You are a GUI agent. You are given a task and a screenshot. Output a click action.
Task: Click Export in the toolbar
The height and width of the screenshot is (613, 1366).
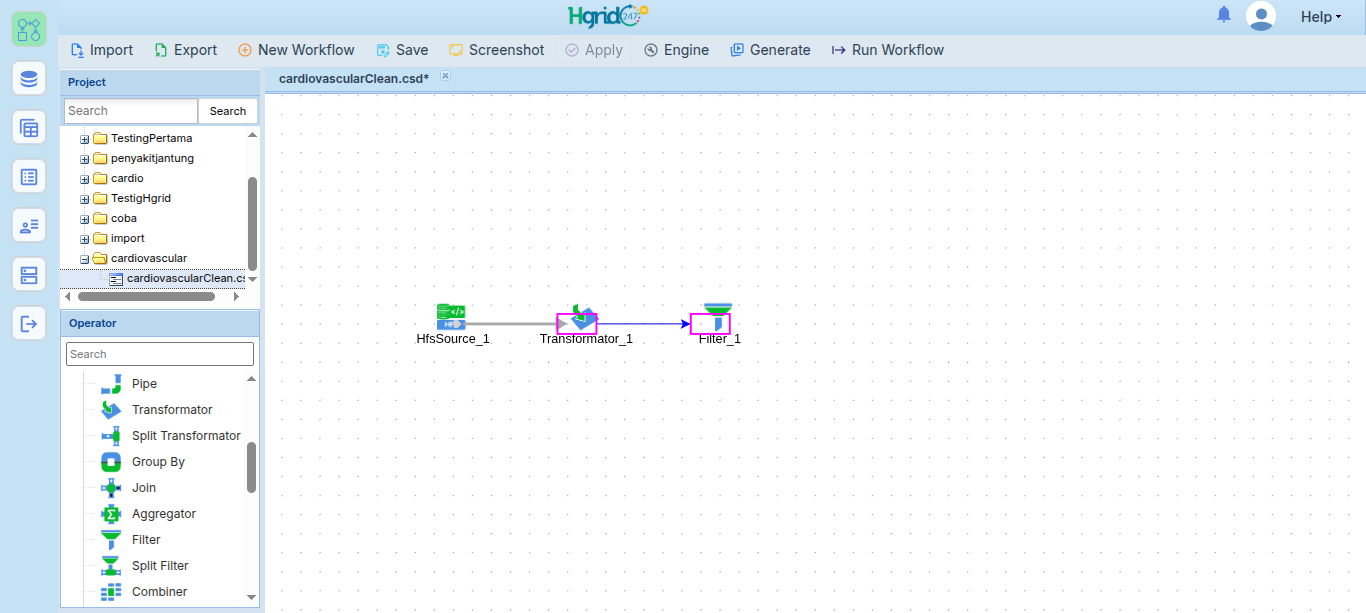tap(185, 50)
